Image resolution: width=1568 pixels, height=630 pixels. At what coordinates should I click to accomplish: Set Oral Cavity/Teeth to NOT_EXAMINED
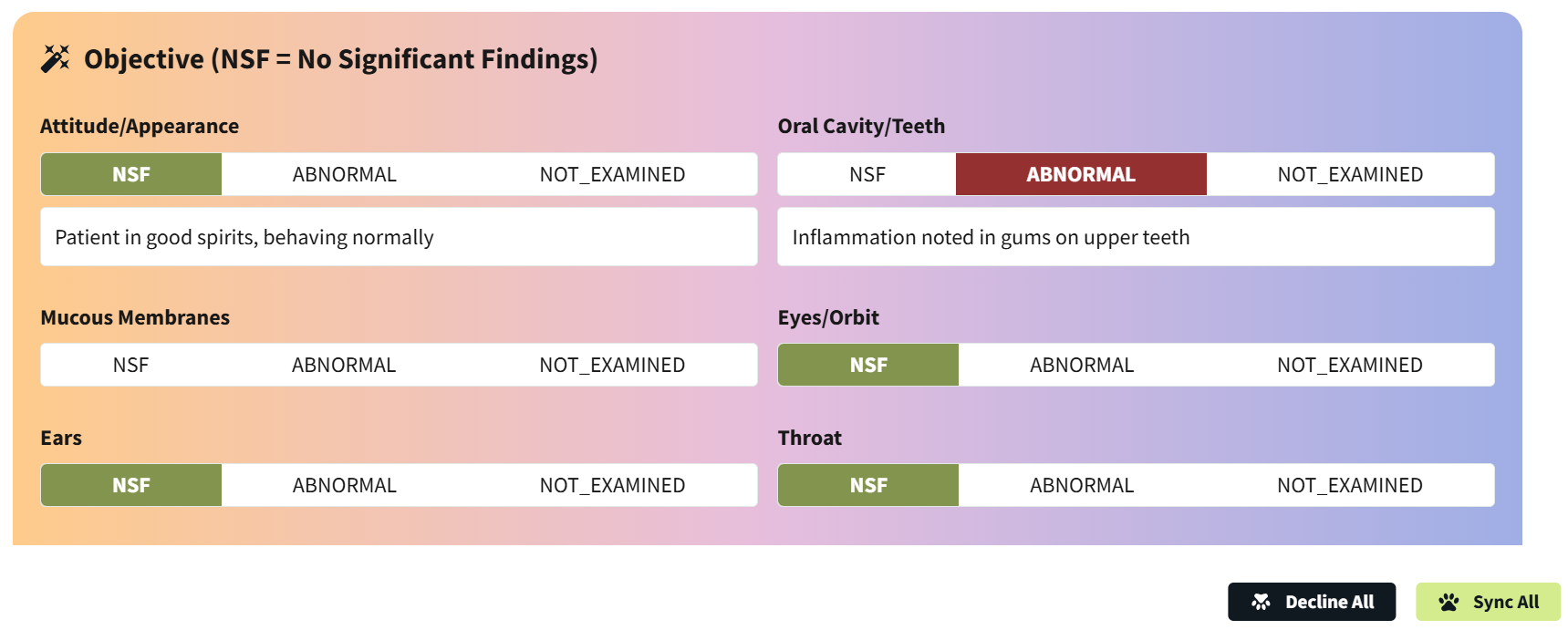tap(1349, 174)
